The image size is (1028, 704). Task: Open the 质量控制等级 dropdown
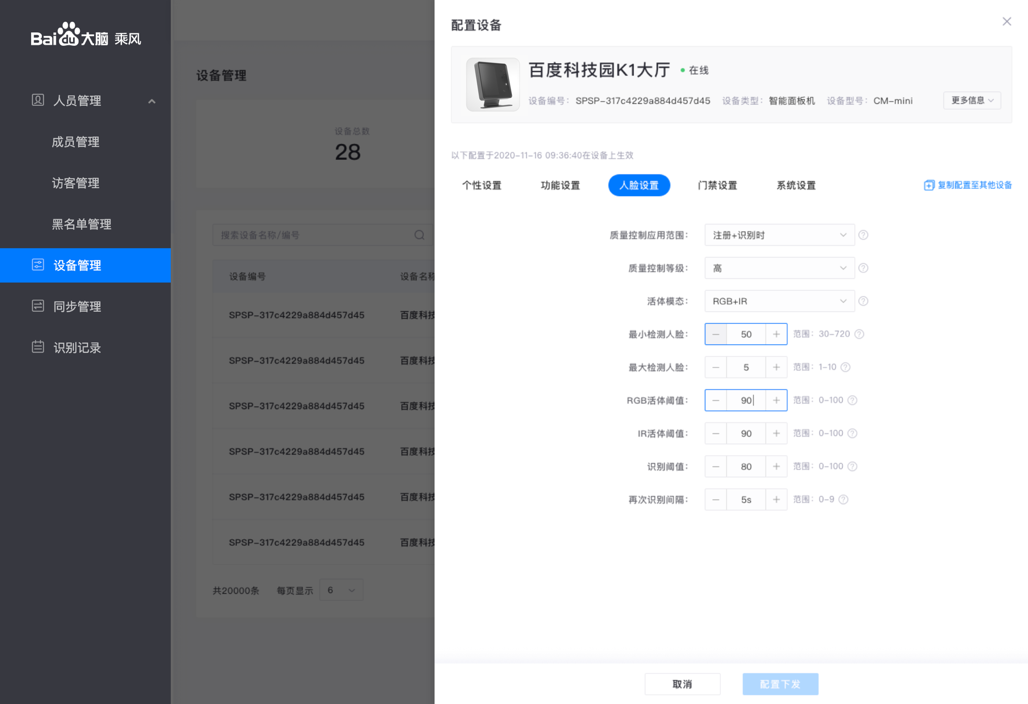779,268
